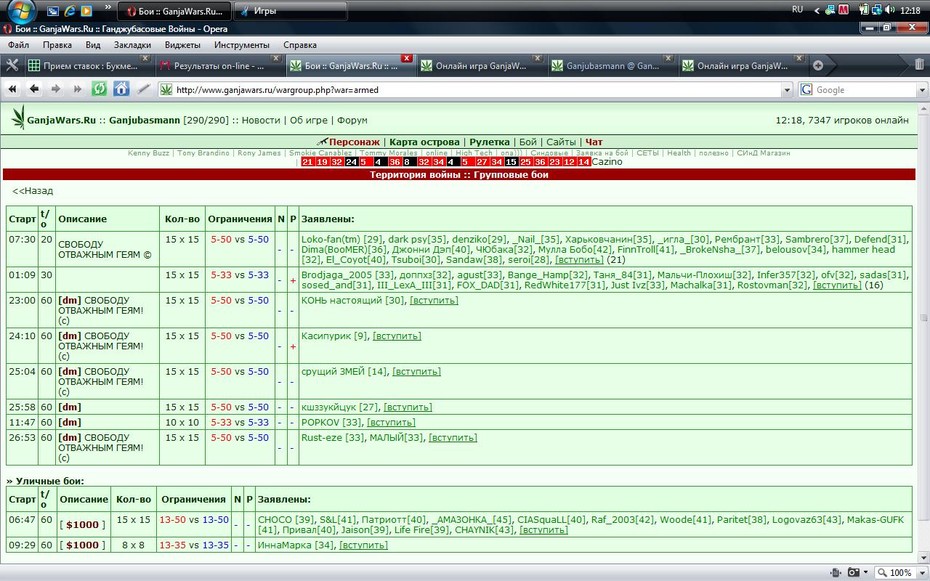Close the Прием ставок tab
This screenshot has height=581, width=930.
(x=145, y=58)
